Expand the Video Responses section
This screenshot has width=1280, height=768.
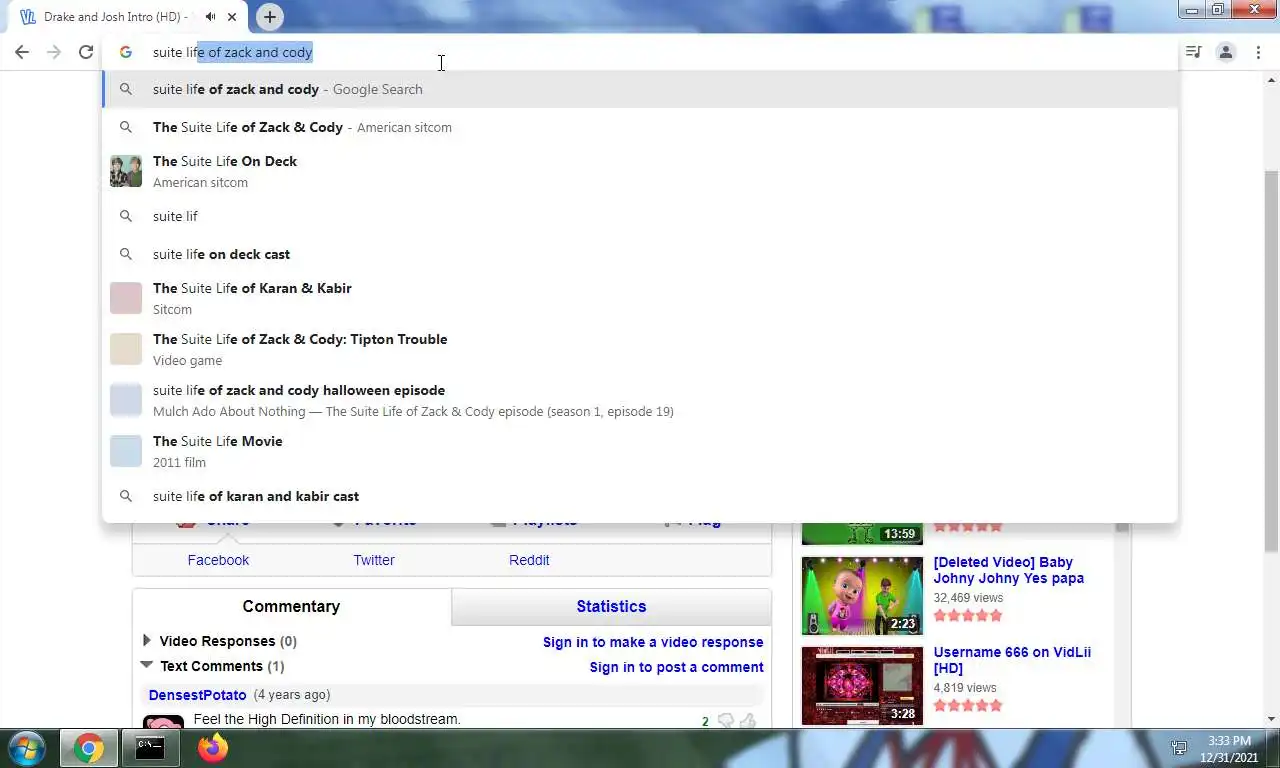[x=147, y=640]
